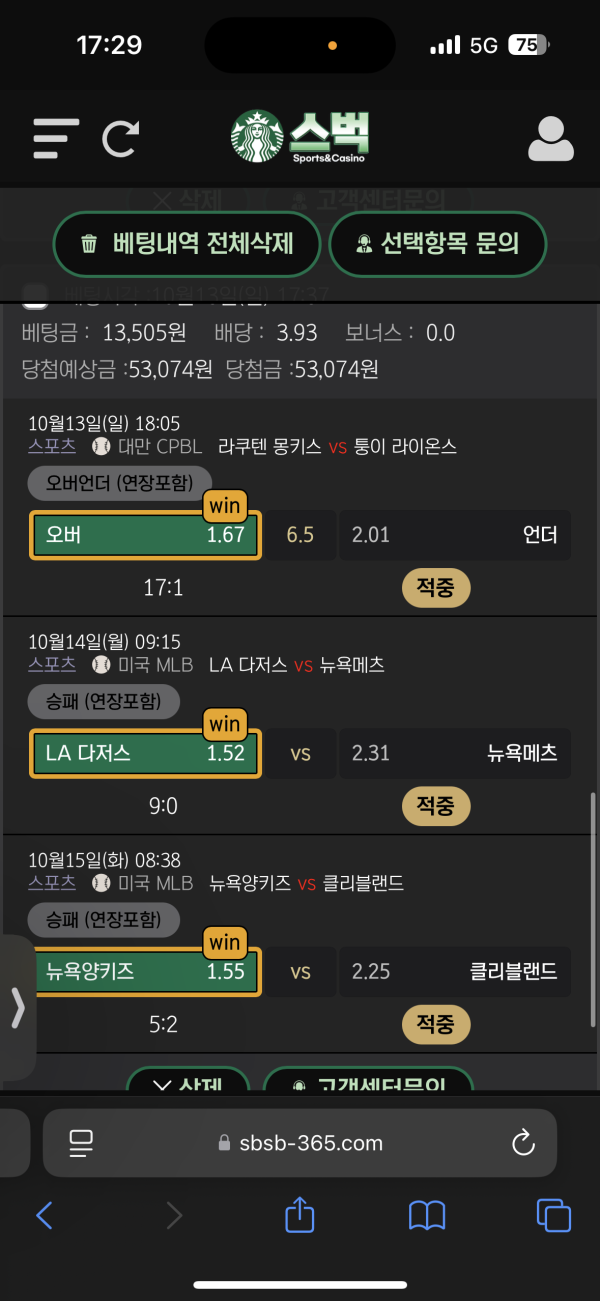
Task: Tap Safari's page reload icon
Action: [x=522, y=1143]
